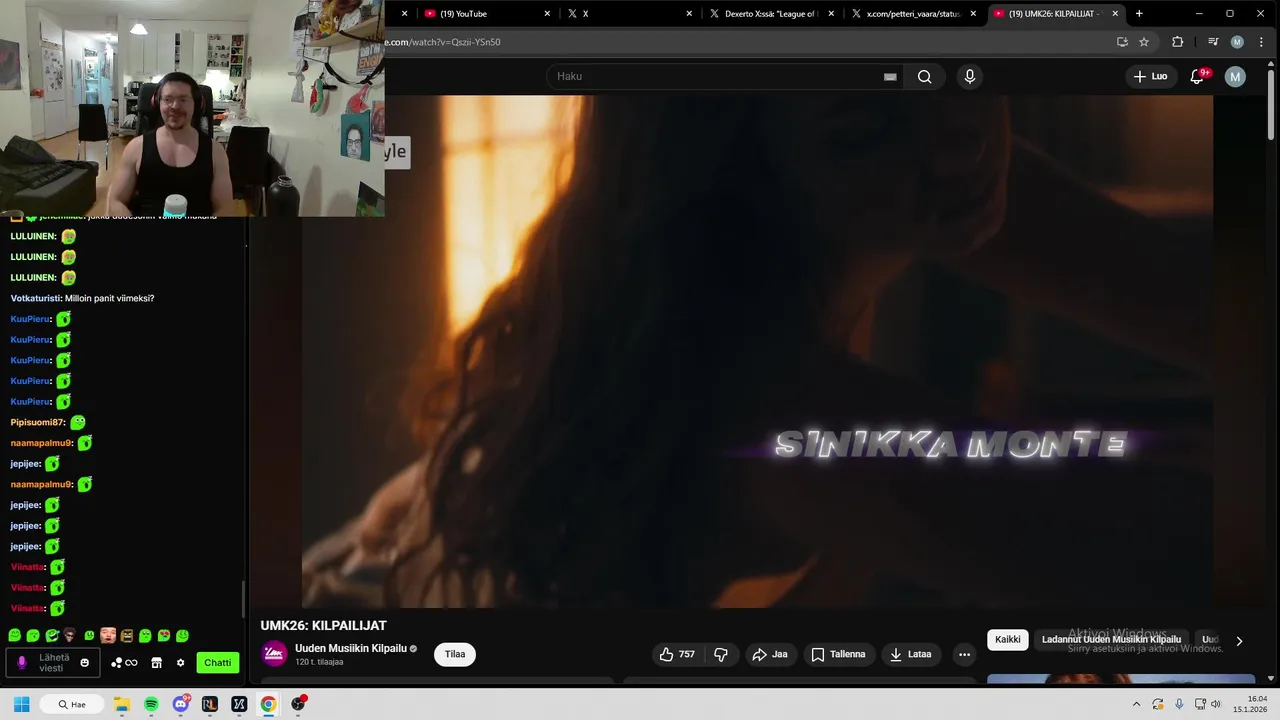
Task: Click the page vertical scrollbar
Action: click(x=1272, y=105)
